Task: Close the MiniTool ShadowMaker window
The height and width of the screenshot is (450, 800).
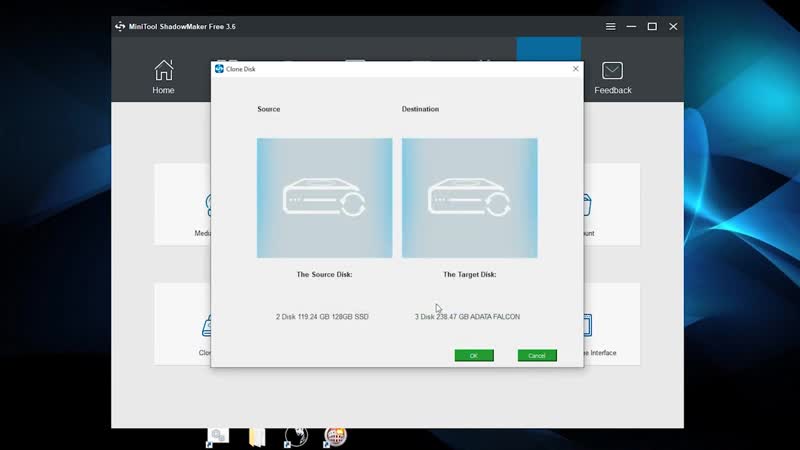Action: tap(673, 27)
